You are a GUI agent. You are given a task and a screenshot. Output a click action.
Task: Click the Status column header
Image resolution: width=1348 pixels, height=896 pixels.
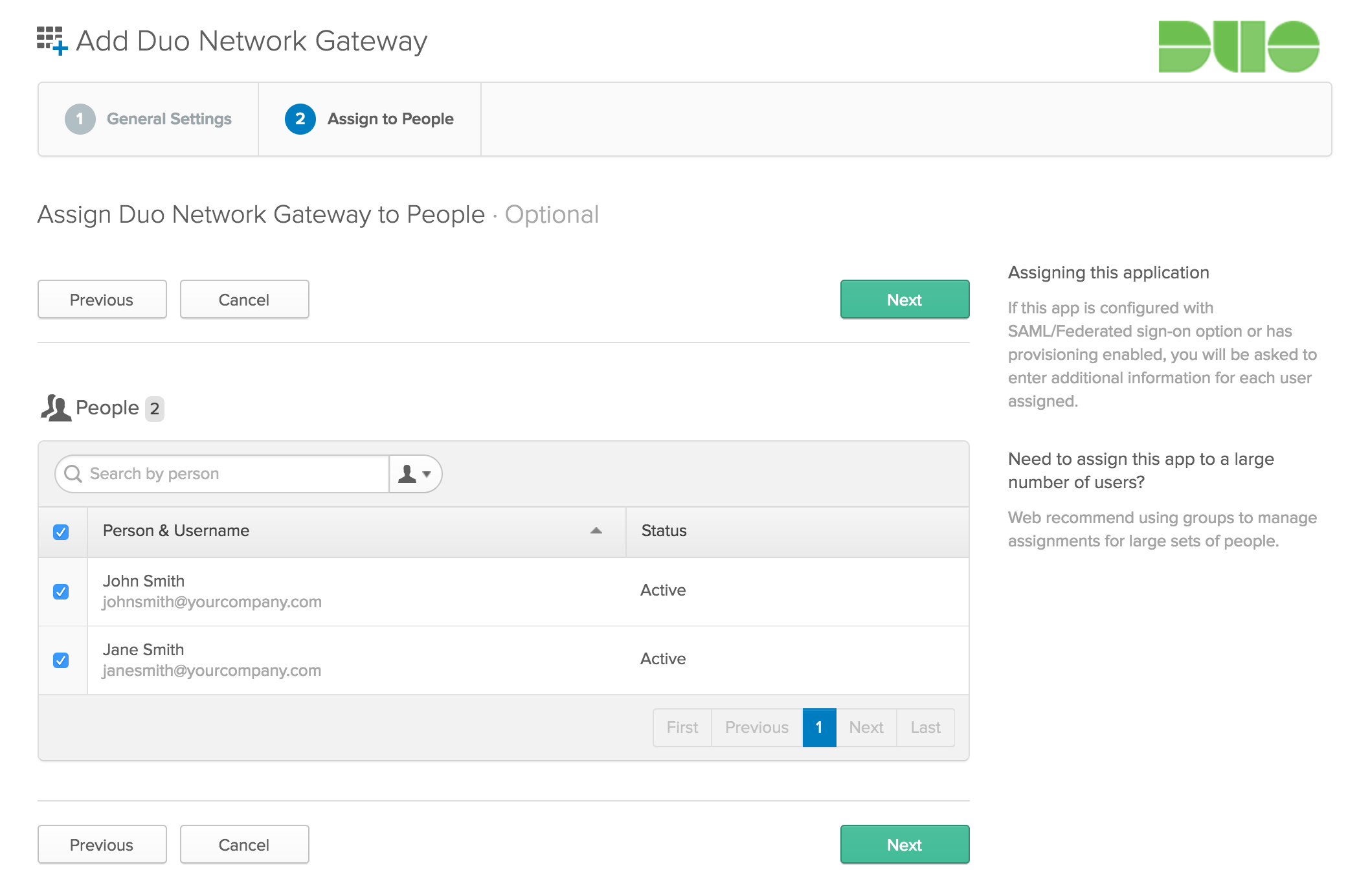[x=798, y=532]
